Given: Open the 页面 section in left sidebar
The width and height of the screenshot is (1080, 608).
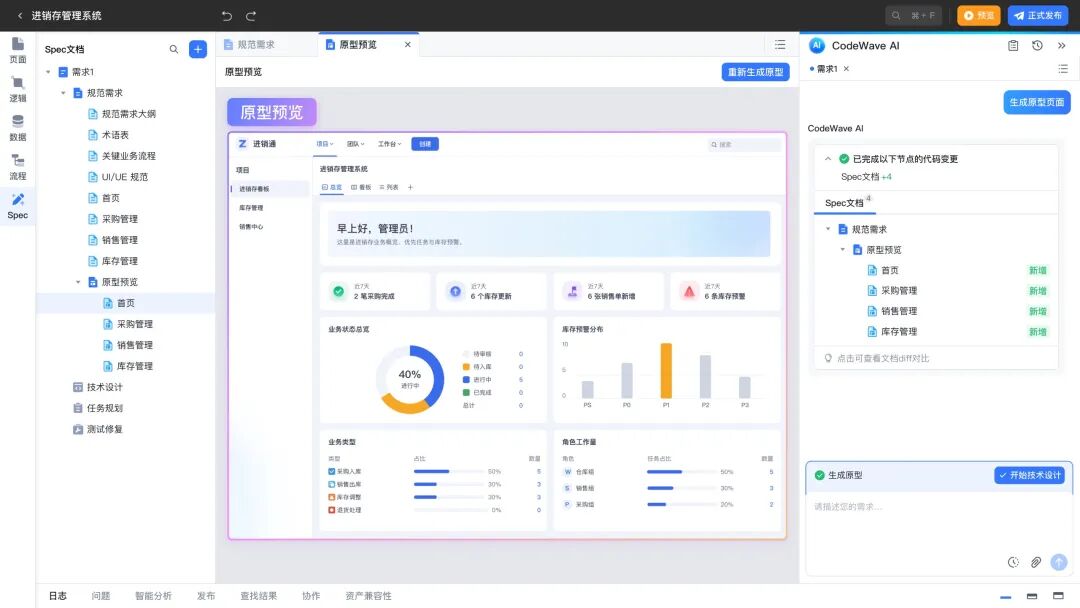Looking at the screenshot, I should click(x=17, y=50).
